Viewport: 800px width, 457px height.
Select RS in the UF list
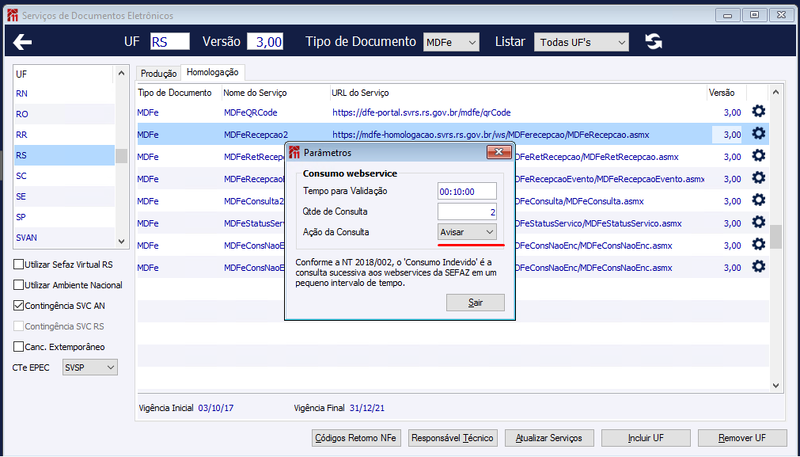pos(64,155)
